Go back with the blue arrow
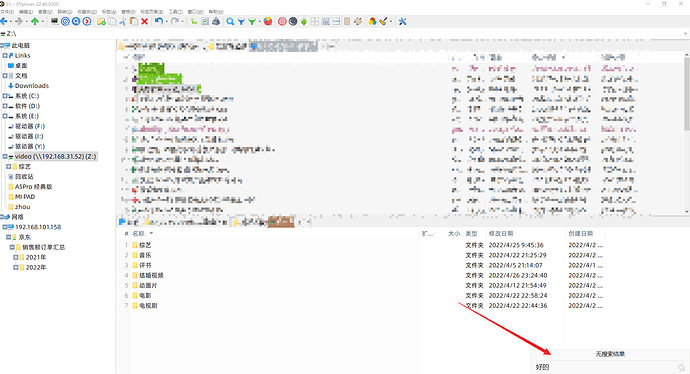This screenshot has width=690, height=374. tap(4, 22)
